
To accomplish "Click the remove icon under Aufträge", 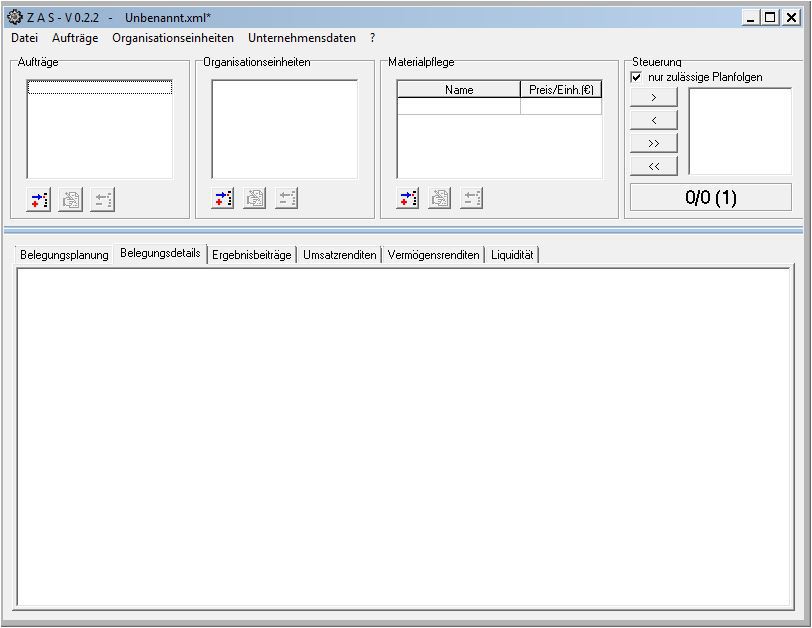I will tap(102, 199).
